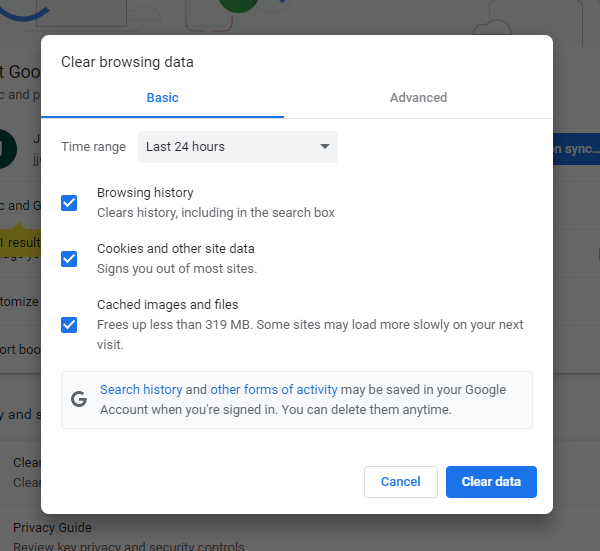The image size is (600, 551).
Task: Click Privacy Guide in the background settings page
Action: click(52, 528)
